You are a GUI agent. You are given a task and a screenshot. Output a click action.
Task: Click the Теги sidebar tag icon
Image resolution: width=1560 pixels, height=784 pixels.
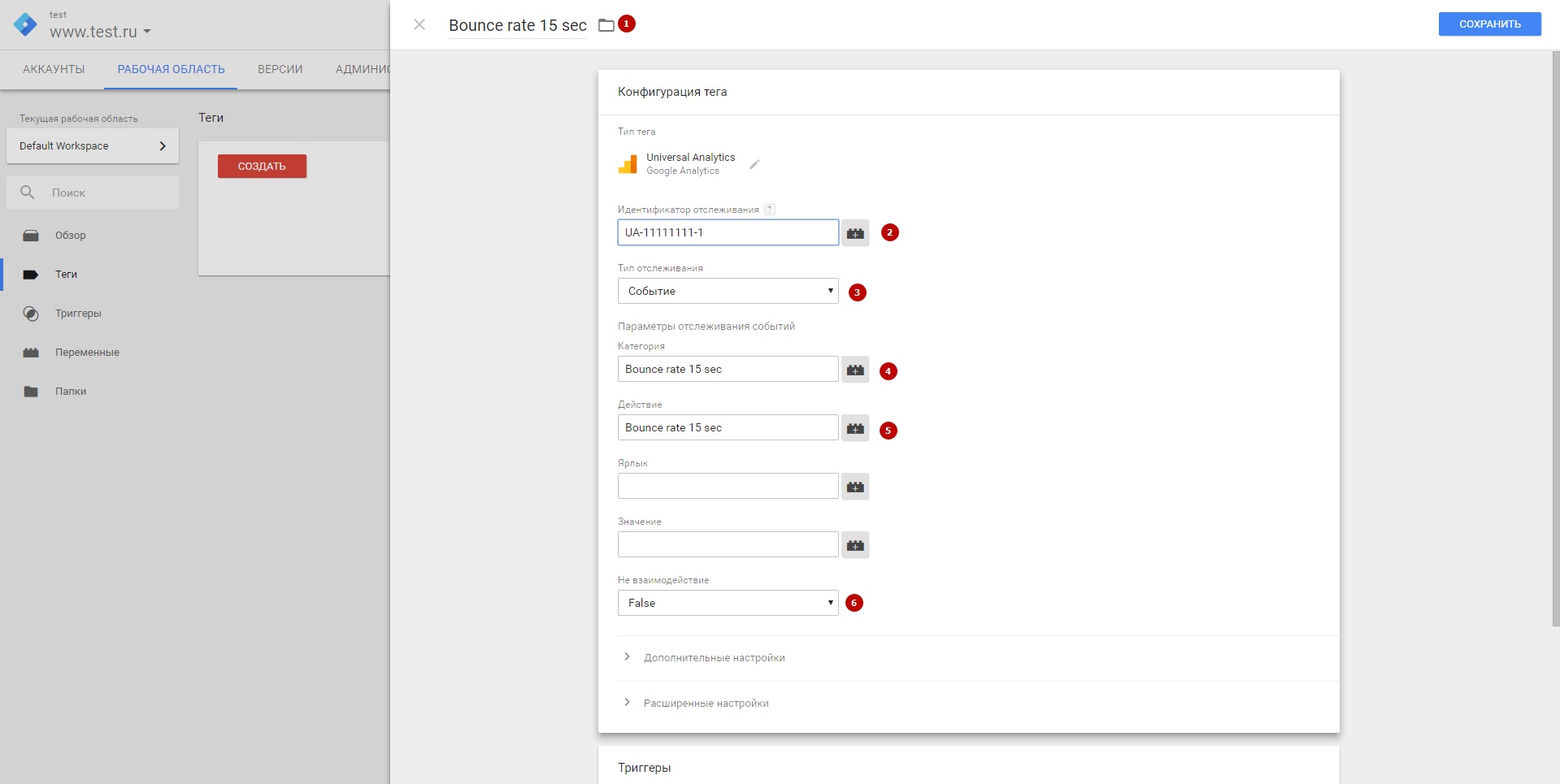(31, 275)
